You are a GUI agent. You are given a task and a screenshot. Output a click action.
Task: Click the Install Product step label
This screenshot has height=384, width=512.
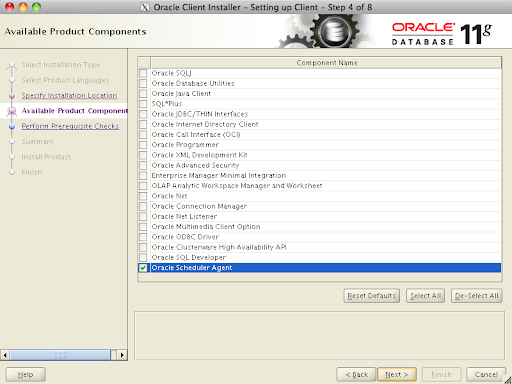point(46,157)
